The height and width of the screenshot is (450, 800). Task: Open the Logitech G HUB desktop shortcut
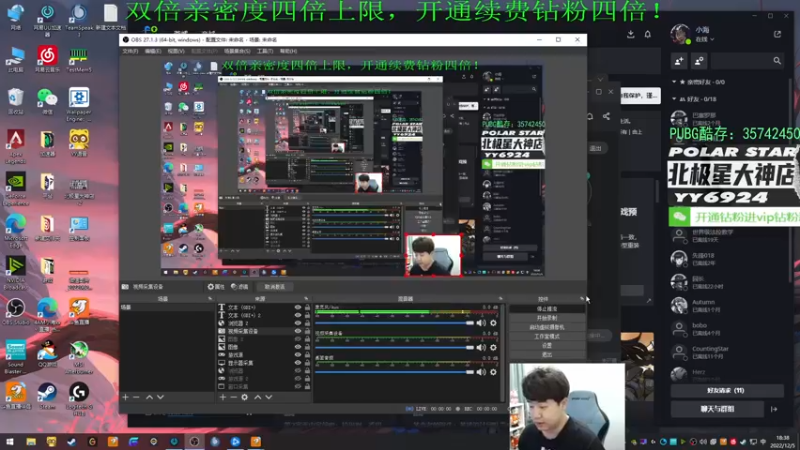coord(79,399)
